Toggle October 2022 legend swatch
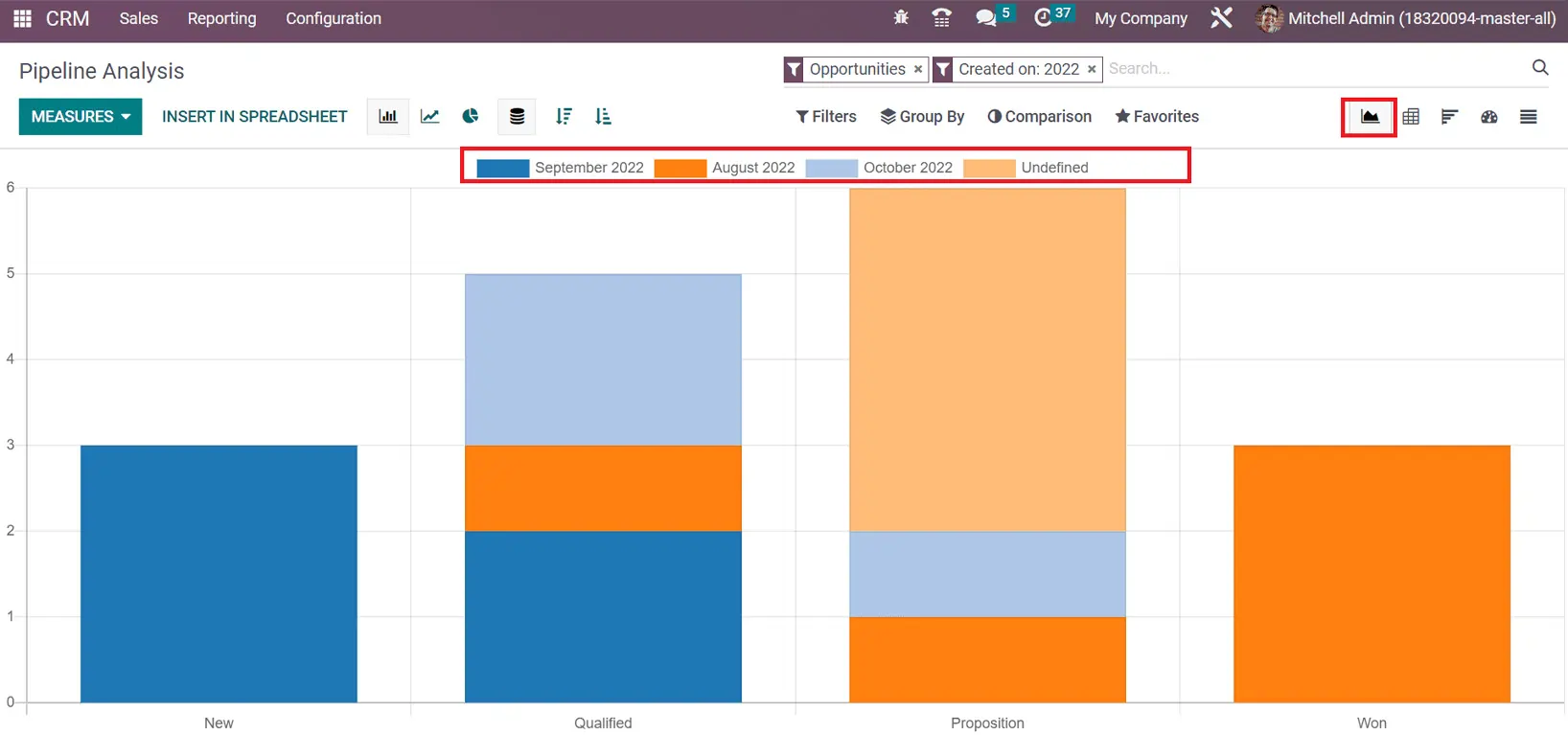Screen dimensions: 1568x735 coord(832,168)
